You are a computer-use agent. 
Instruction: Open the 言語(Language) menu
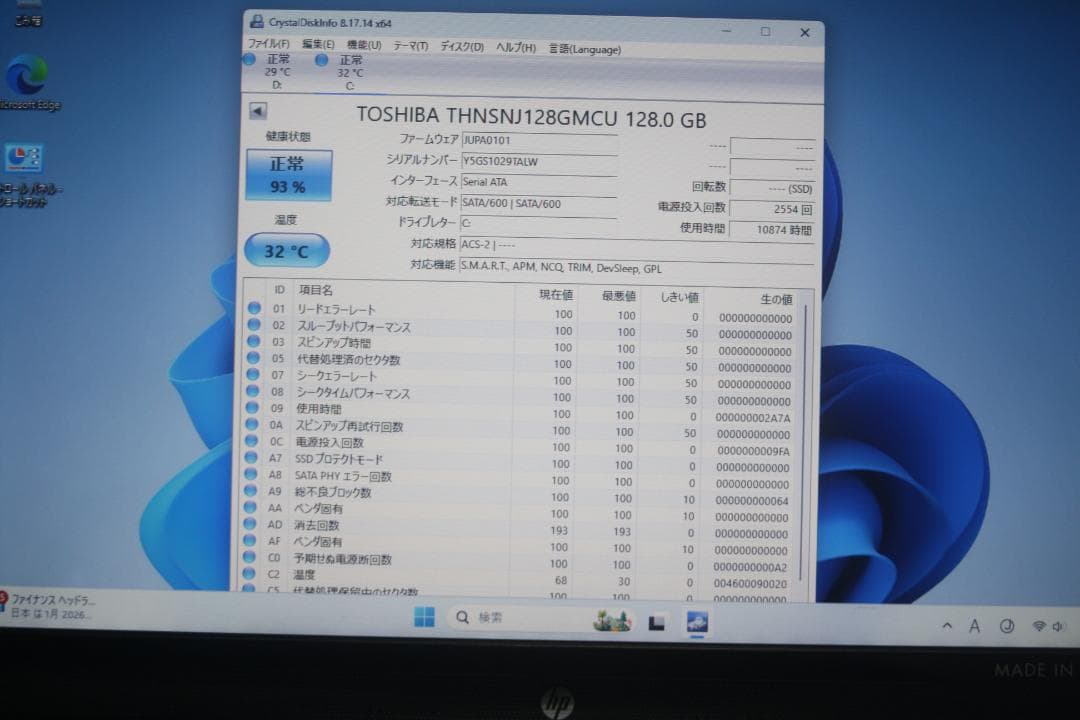pyautogui.click(x=586, y=48)
